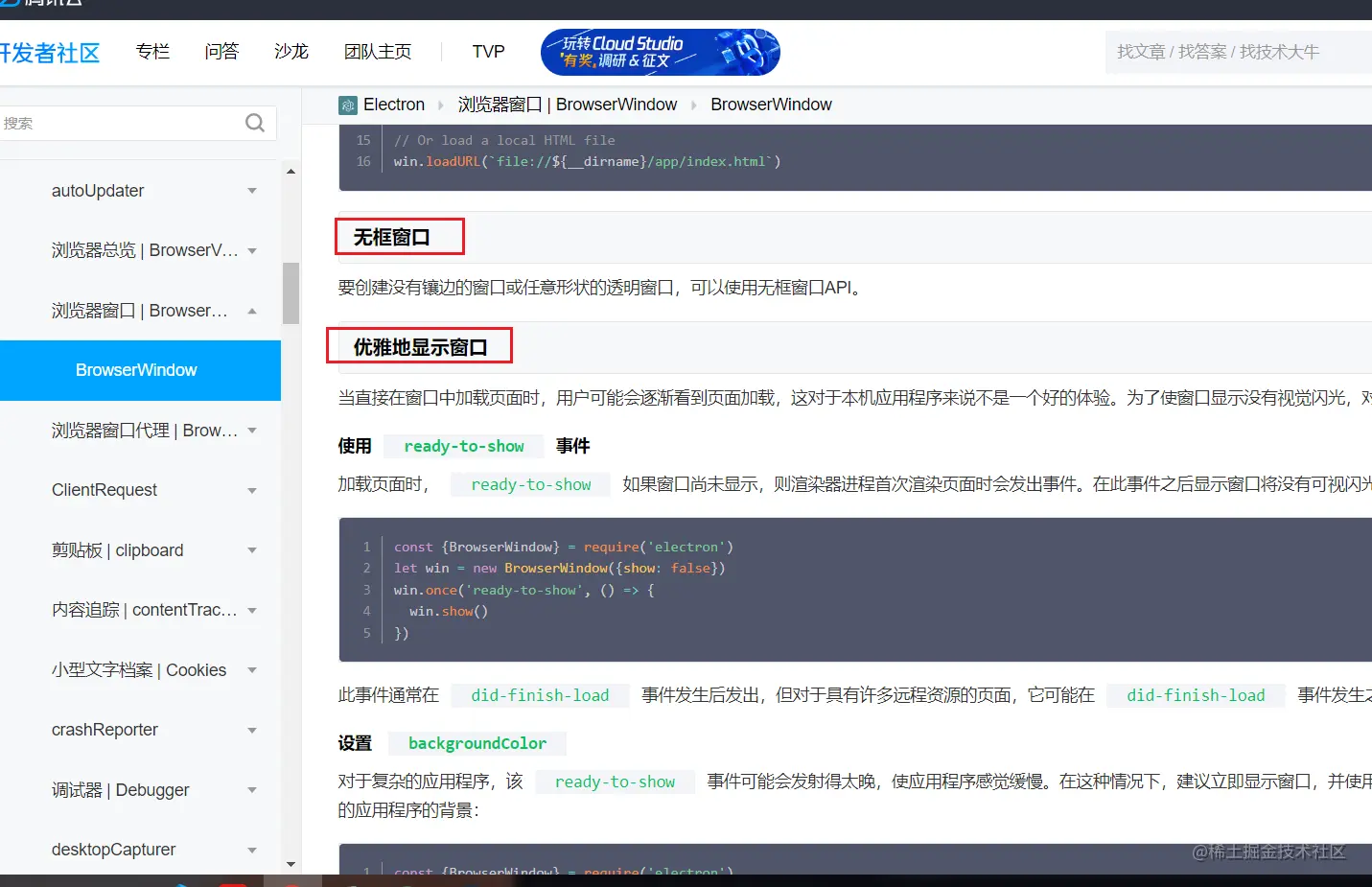Expand the 浏览器总览 BrowserView section arrow
The height and width of the screenshot is (887, 1372).
coord(252,251)
